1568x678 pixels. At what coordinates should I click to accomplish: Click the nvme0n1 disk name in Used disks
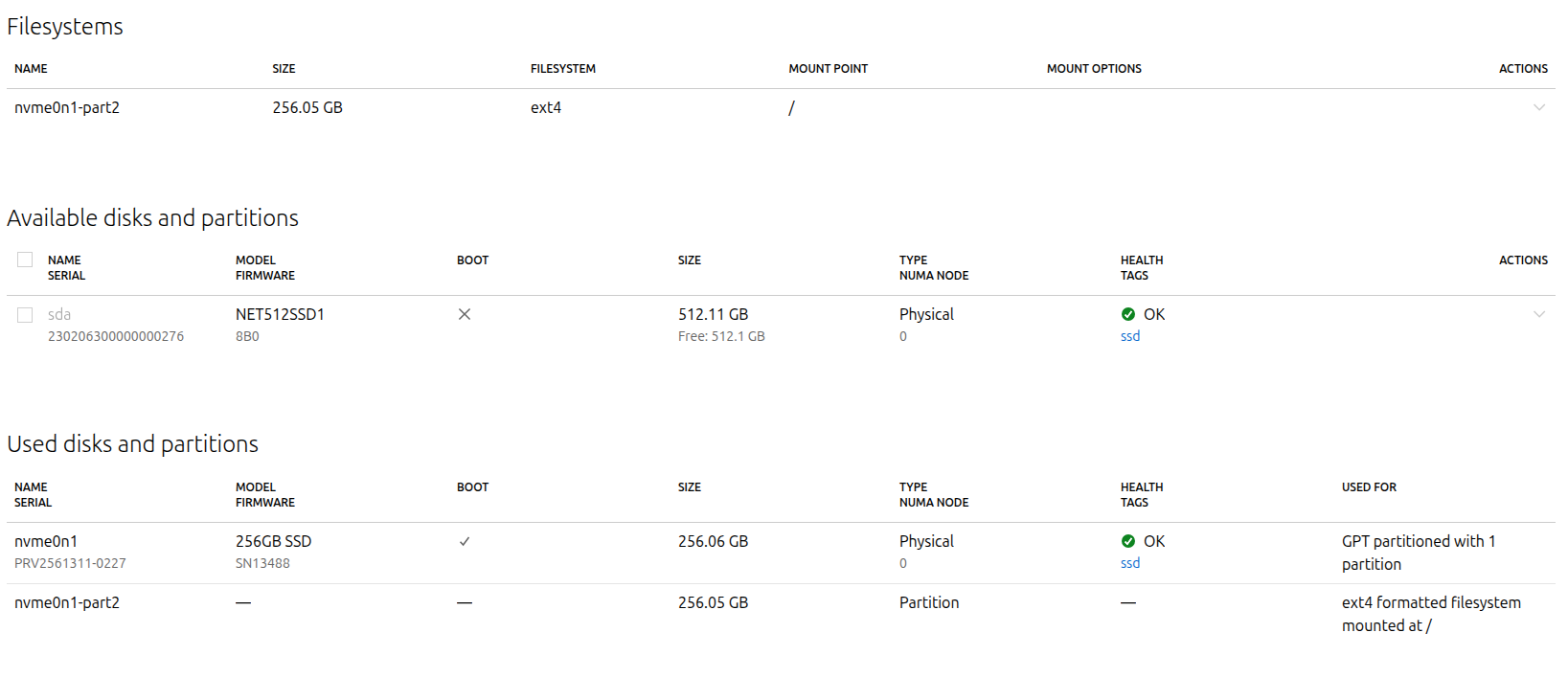pos(46,541)
